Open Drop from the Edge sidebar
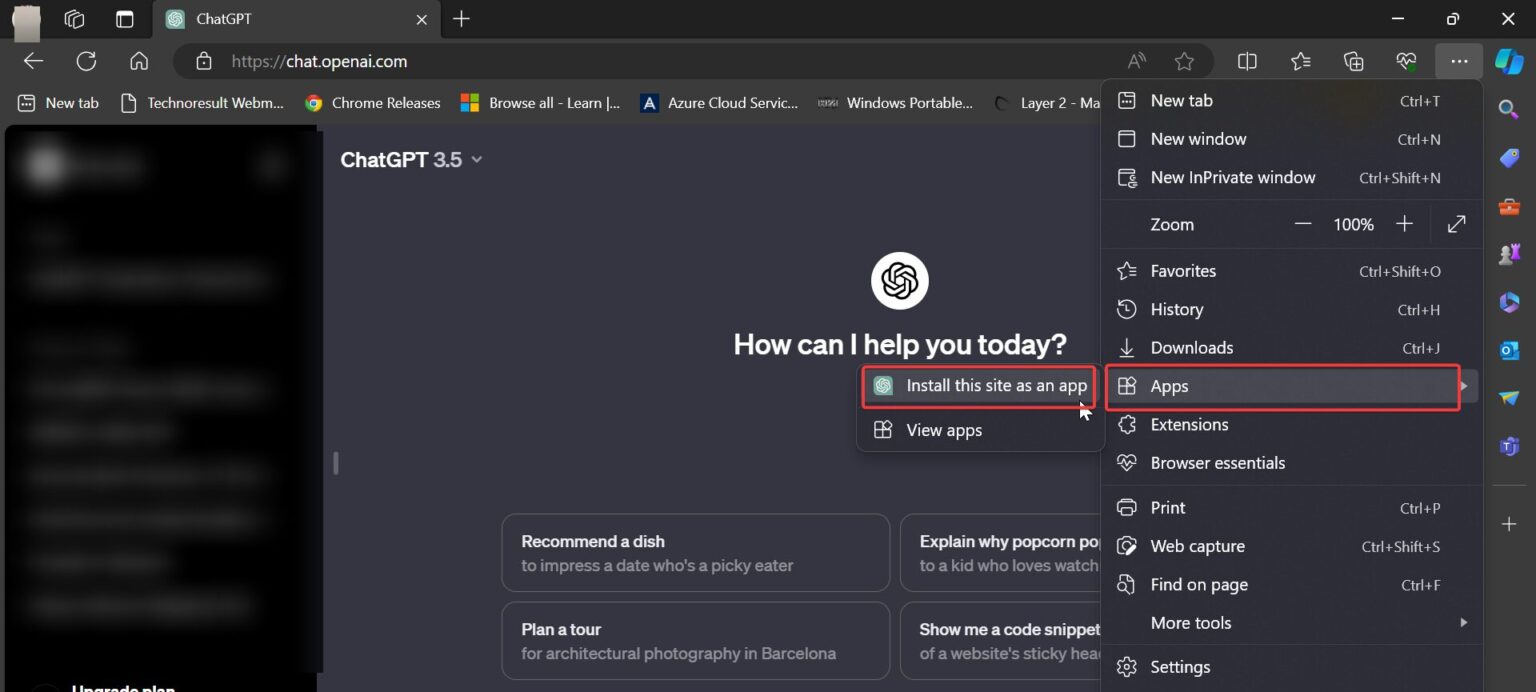The image size is (1536, 692). pyautogui.click(x=1509, y=397)
